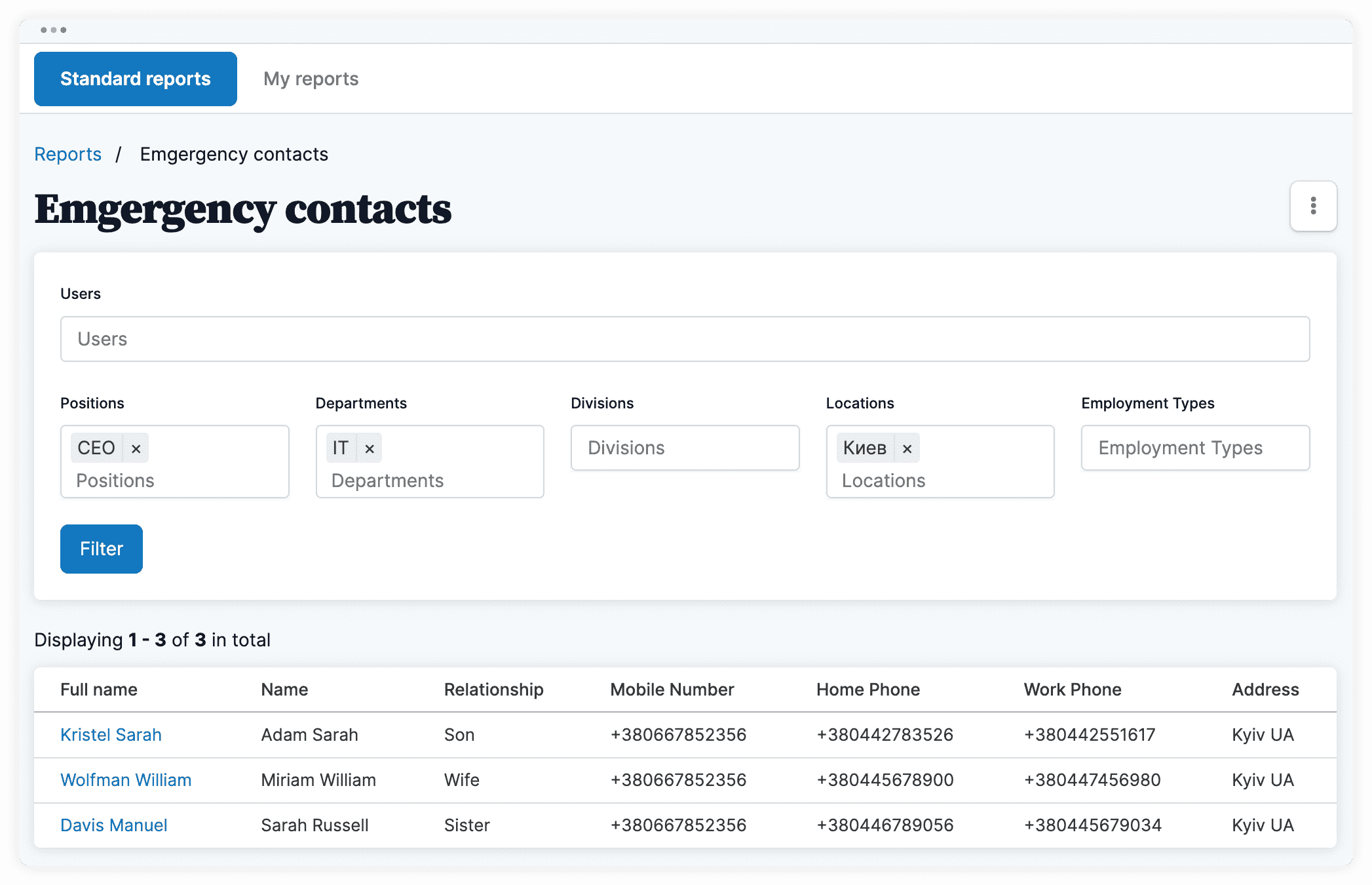Open Davis Manuel's profile link
Viewport: 1372px width, 885px height.
point(114,825)
